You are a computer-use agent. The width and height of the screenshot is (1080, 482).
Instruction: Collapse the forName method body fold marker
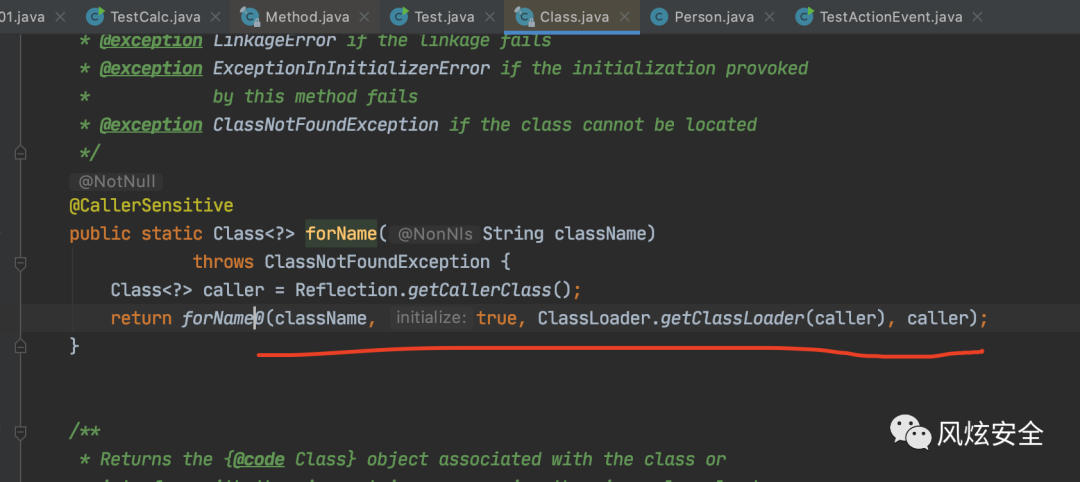(20, 262)
